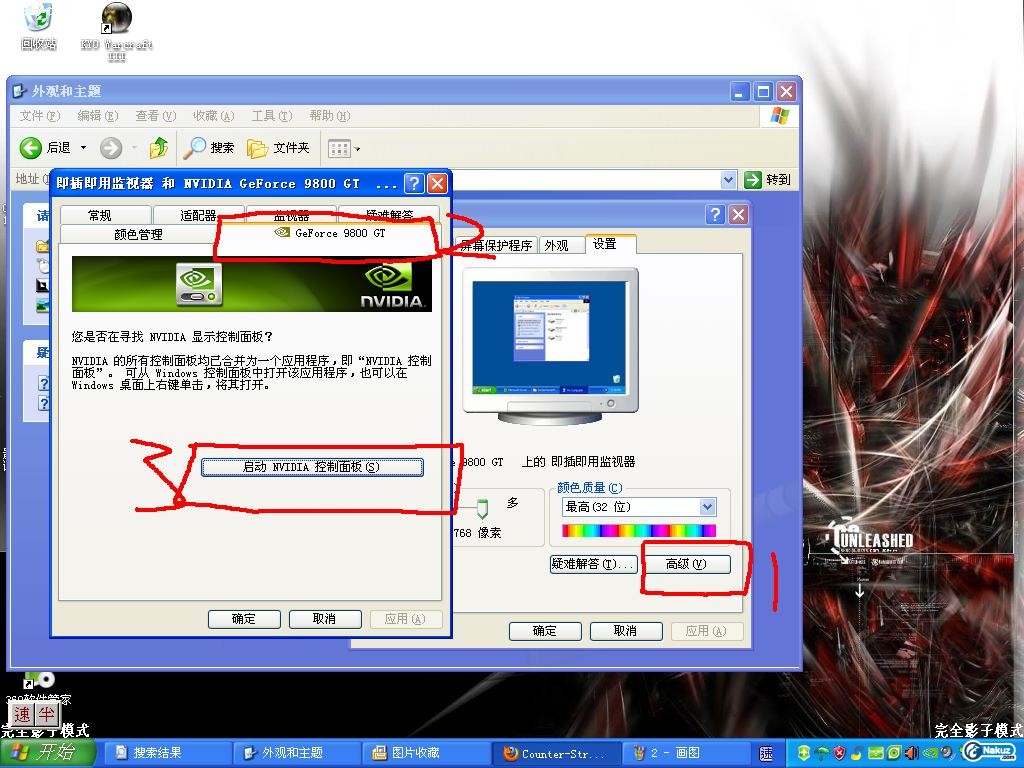The image size is (1024, 768).
Task: Open the views icon in the toolbar
Action: [339, 149]
